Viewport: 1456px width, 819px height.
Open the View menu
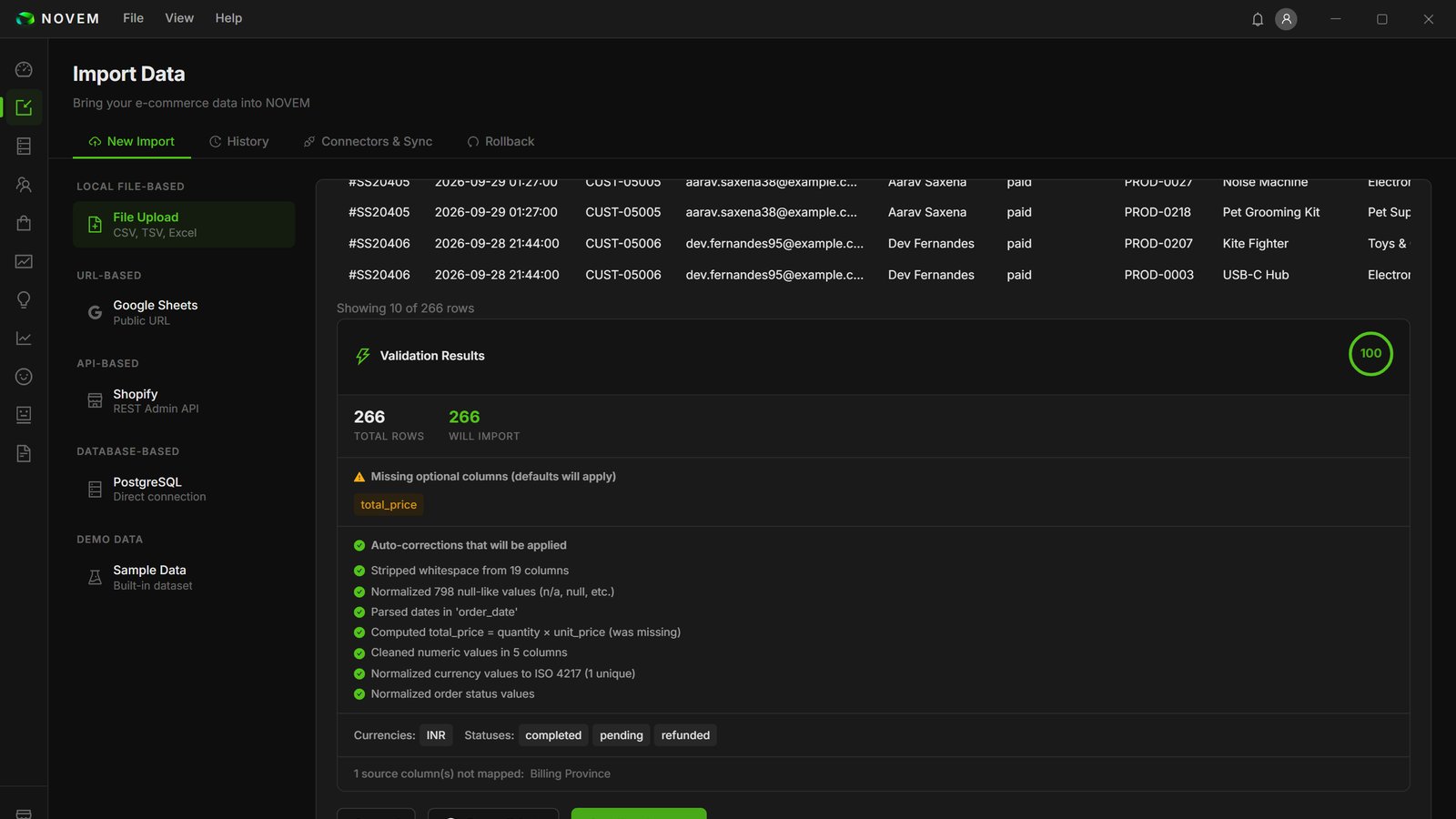click(x=179, y=18)
